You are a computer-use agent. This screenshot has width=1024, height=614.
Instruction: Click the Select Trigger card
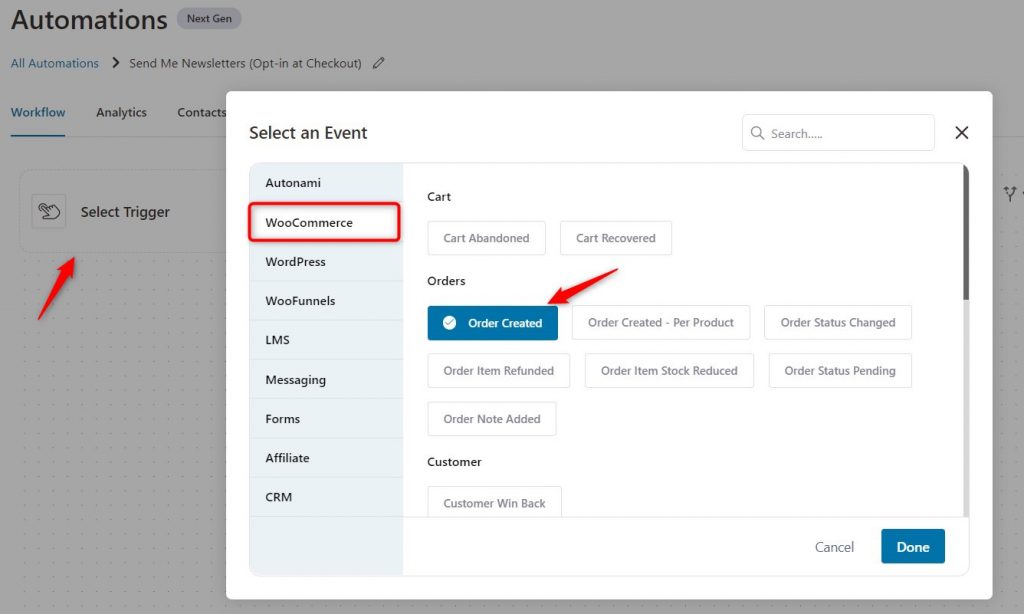point(124,212)
